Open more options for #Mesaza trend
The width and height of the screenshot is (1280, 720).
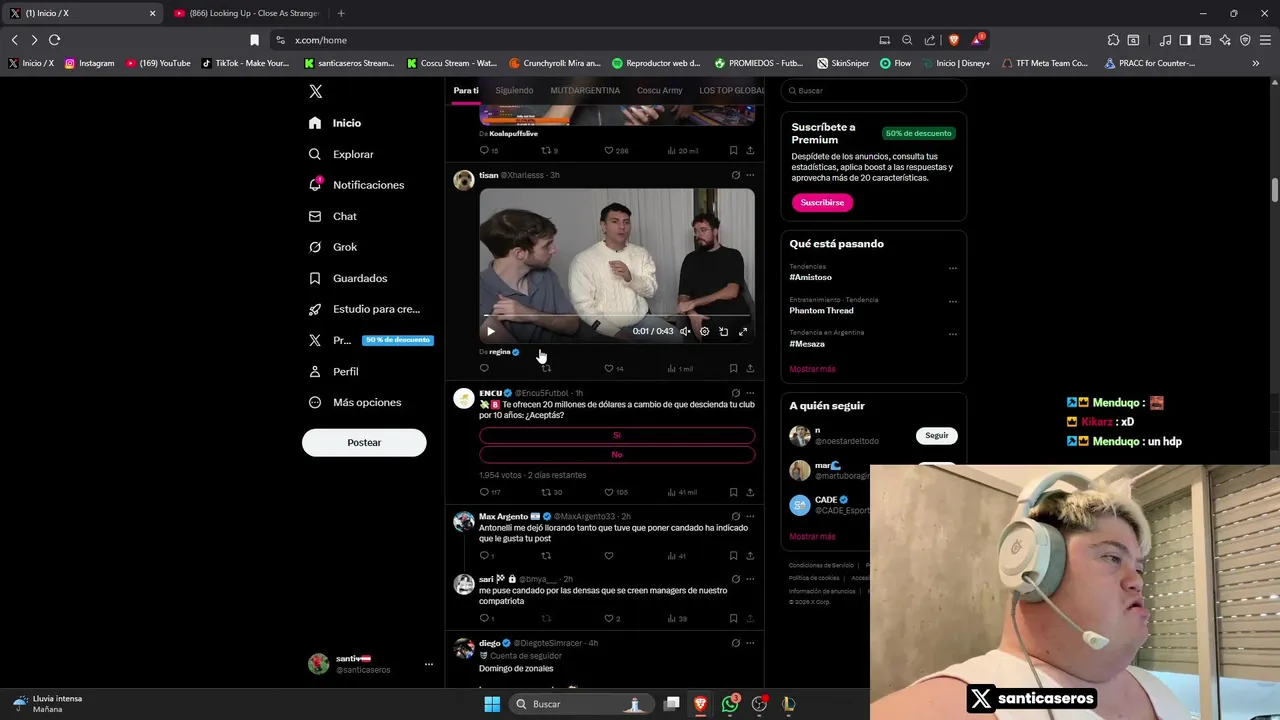coord(953,334)
